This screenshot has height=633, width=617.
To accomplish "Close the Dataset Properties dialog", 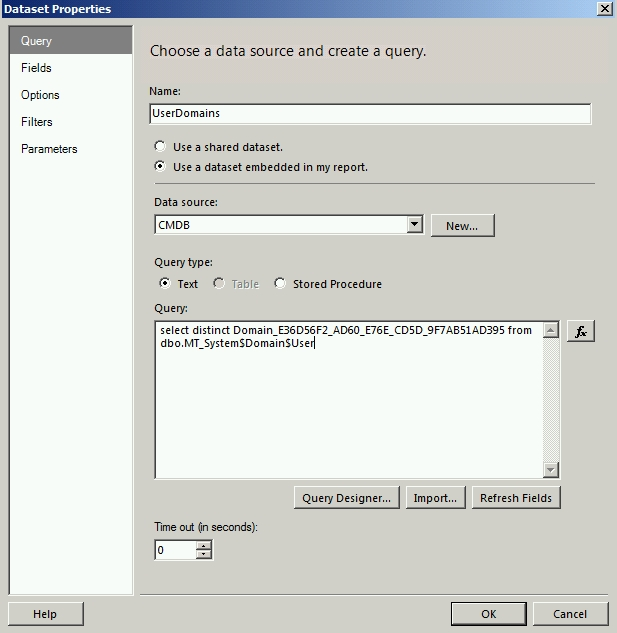I will (603, 9).
